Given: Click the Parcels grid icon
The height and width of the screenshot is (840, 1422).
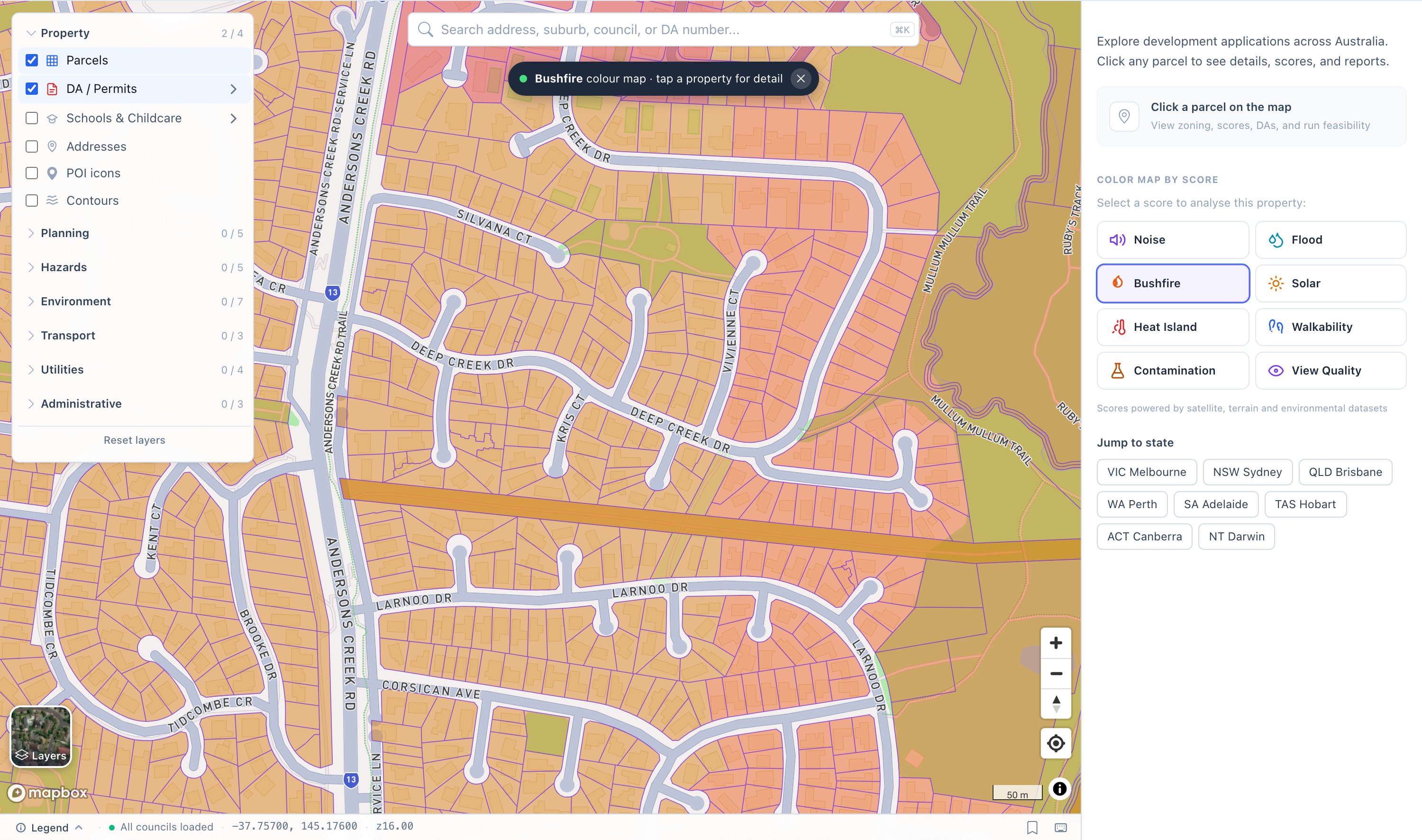Looking at the screenshot, I should click(52, 61).
